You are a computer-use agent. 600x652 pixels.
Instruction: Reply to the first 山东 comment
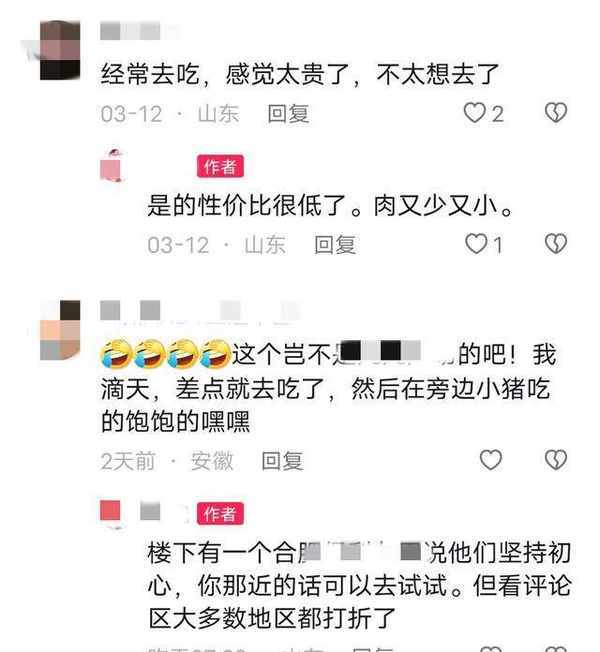[288, 114]
